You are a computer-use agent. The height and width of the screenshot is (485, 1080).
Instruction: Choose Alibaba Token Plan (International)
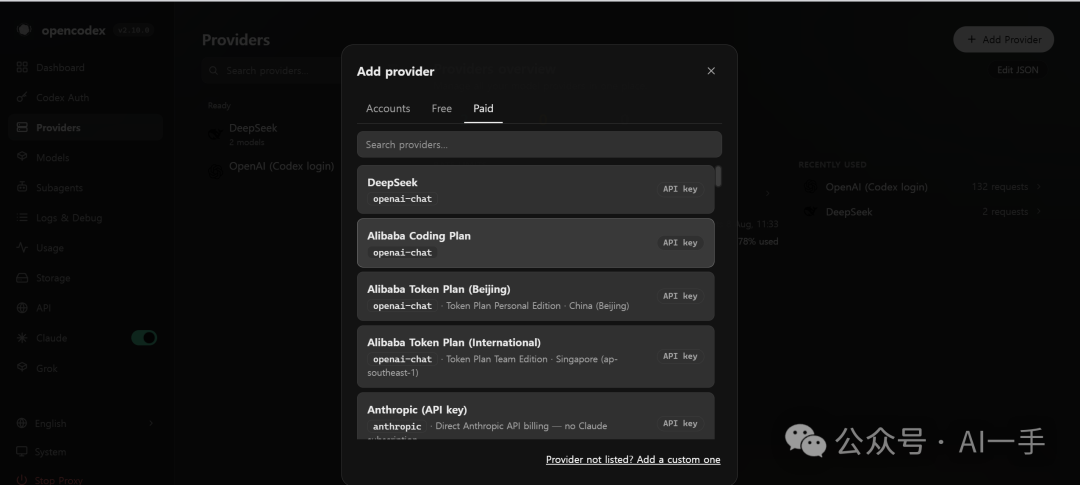click(535, 356)
